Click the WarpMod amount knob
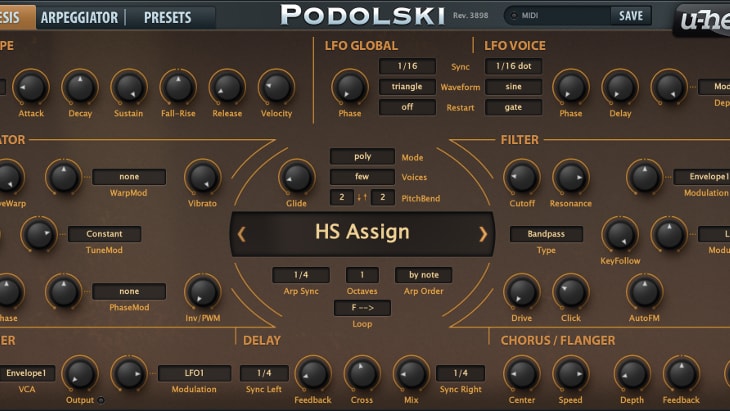Viewport: 730px width, 411px height. [x=64, y=177]
